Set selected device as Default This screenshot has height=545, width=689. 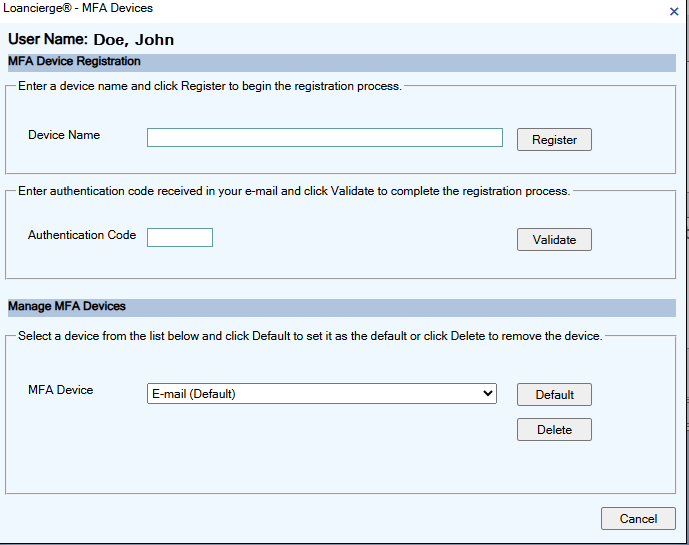point(554,395)
